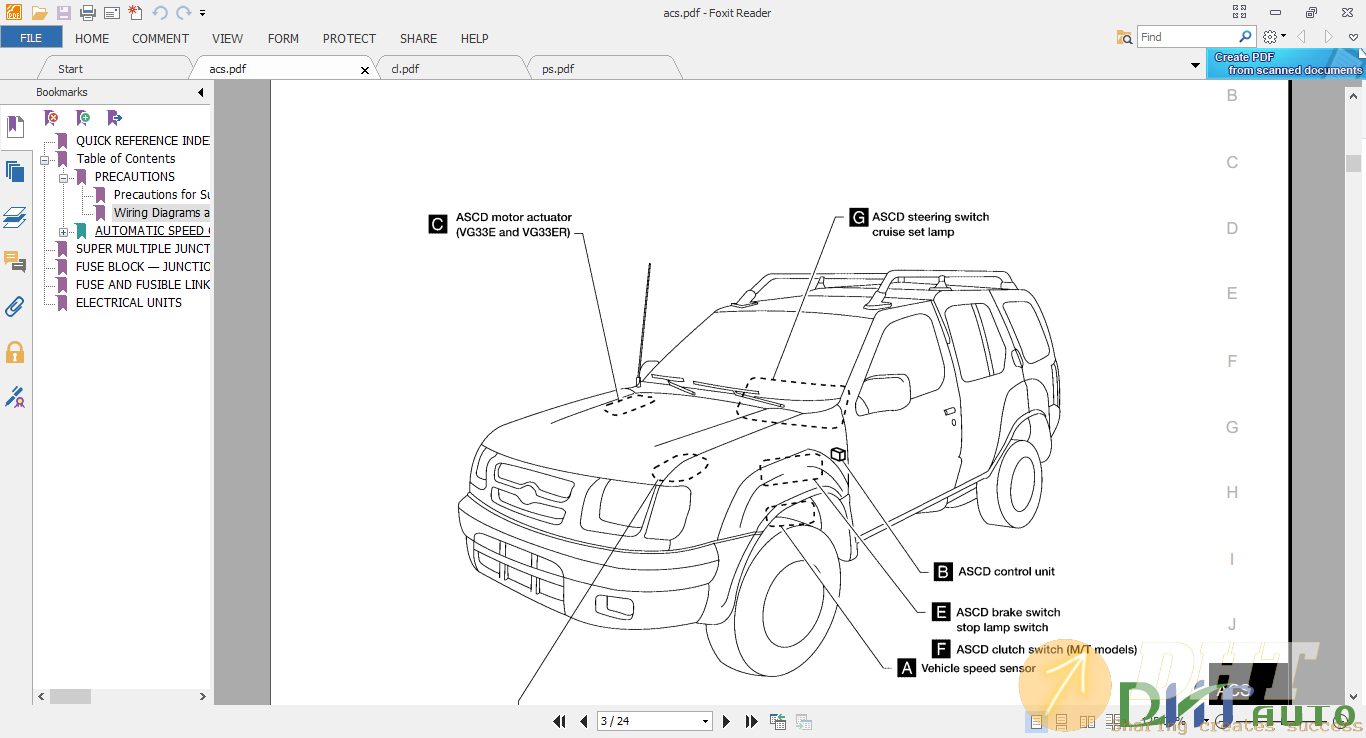Click the magnifier search icon in Find box
Image resolution: width=1366 pixels, height=738 pixels.
pyautogui.click(x=1245, y=37)
